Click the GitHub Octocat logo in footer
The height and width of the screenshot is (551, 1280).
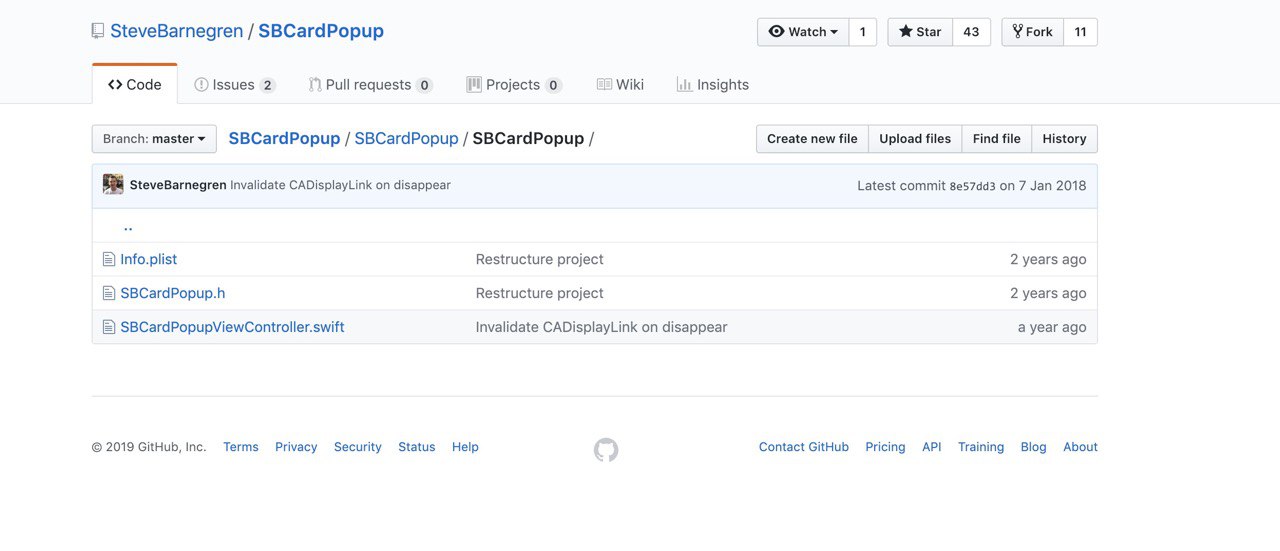click(606, 450)
